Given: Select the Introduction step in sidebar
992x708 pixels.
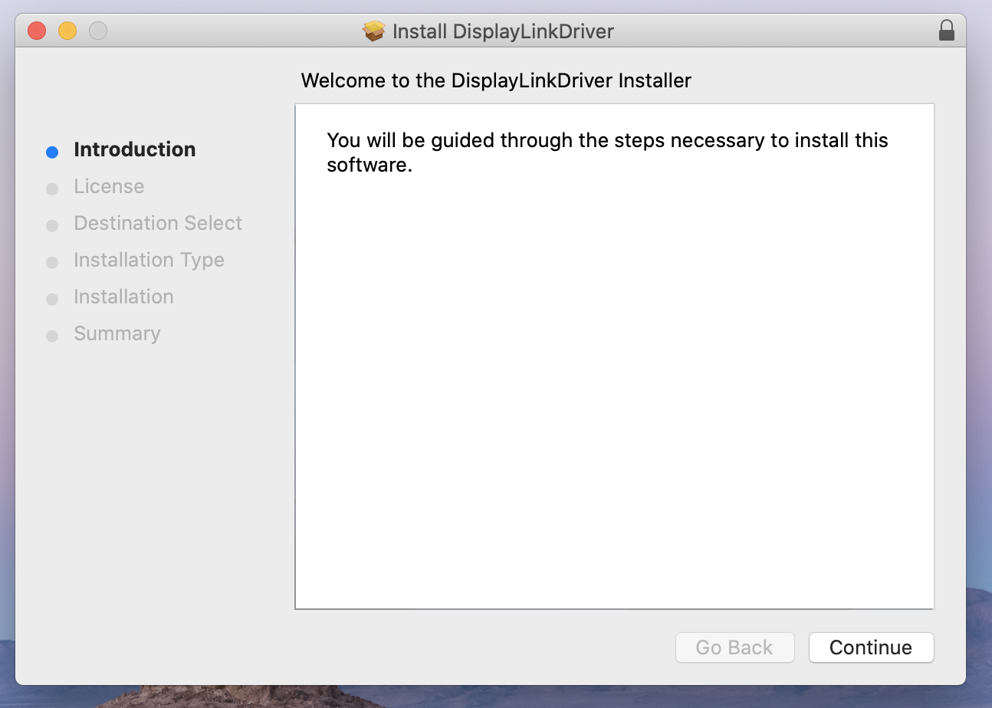Looking at the screenshot, I should [135, 149].
